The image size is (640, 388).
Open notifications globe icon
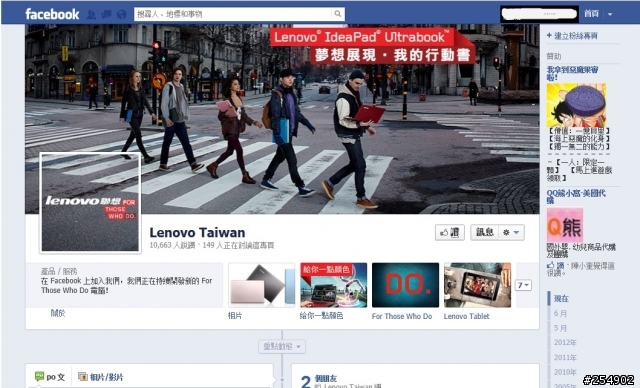coord(121,14)
